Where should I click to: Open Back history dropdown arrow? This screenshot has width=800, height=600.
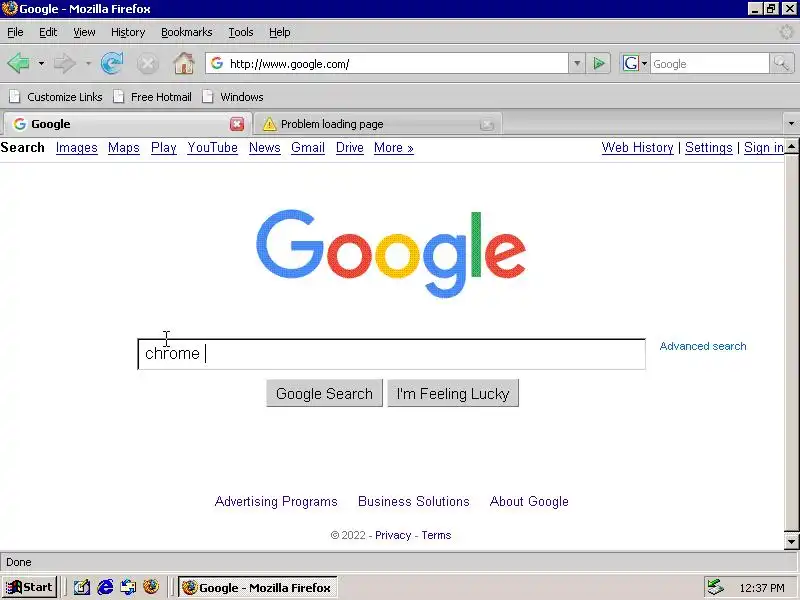click(x=41, y=64)
